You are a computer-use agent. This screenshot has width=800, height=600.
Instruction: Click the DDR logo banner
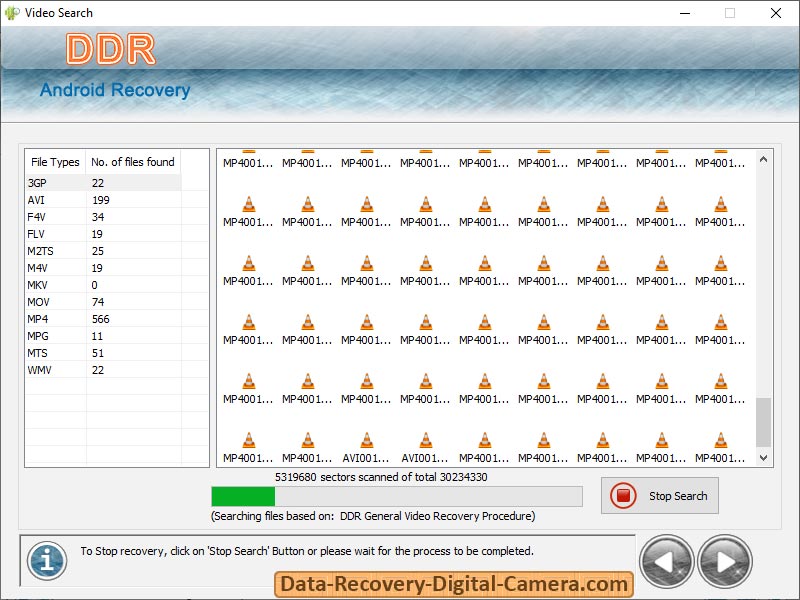pos(112,50)
